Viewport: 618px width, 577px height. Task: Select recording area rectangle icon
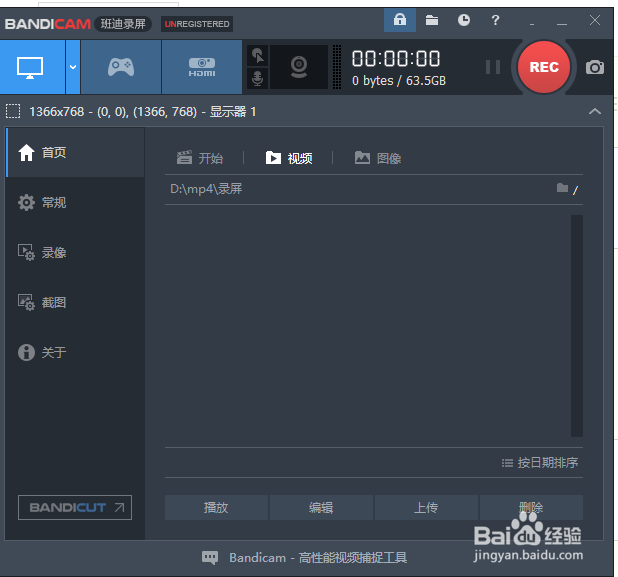(13, 111)
